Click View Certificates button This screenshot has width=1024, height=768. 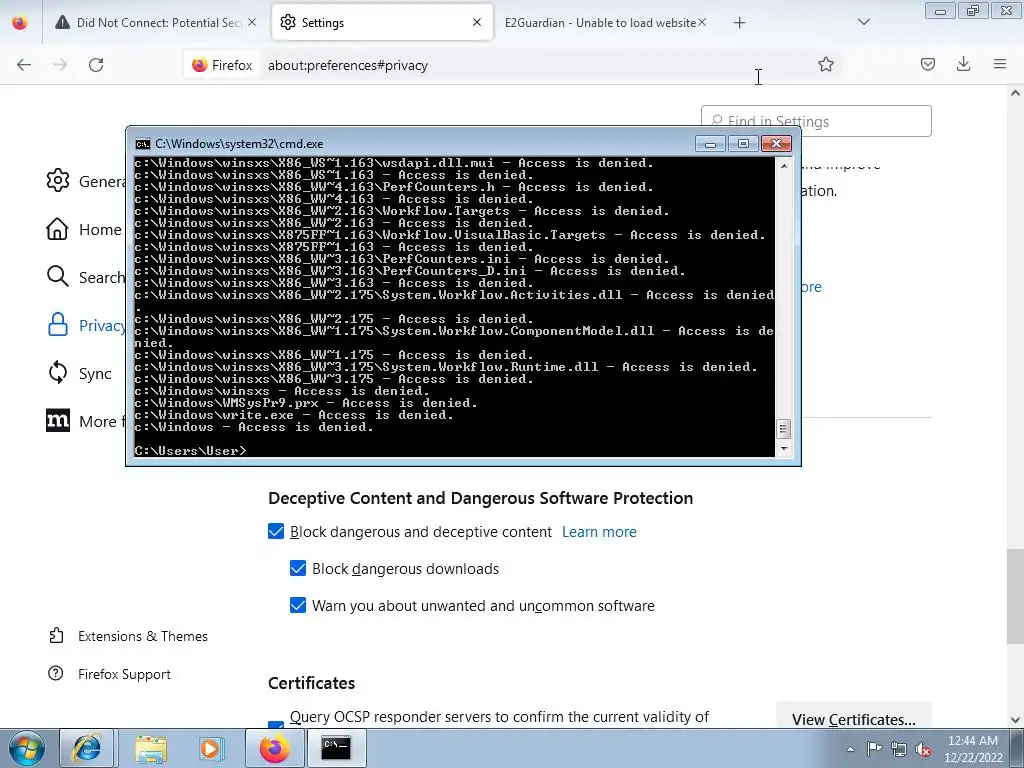click(x=854, y=719)
